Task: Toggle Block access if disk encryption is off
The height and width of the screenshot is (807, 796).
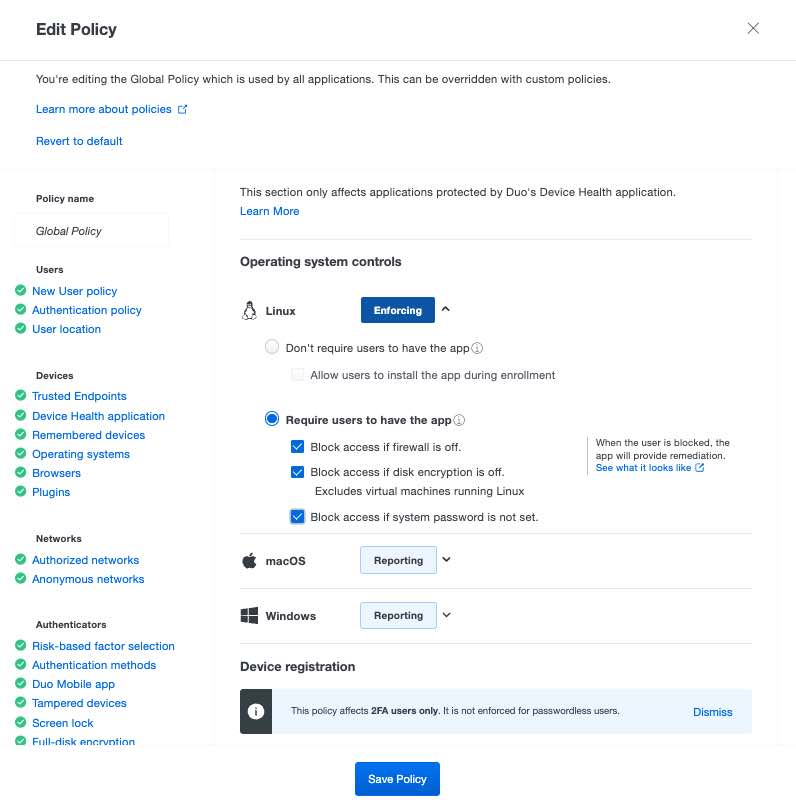Action: (297, 472)
